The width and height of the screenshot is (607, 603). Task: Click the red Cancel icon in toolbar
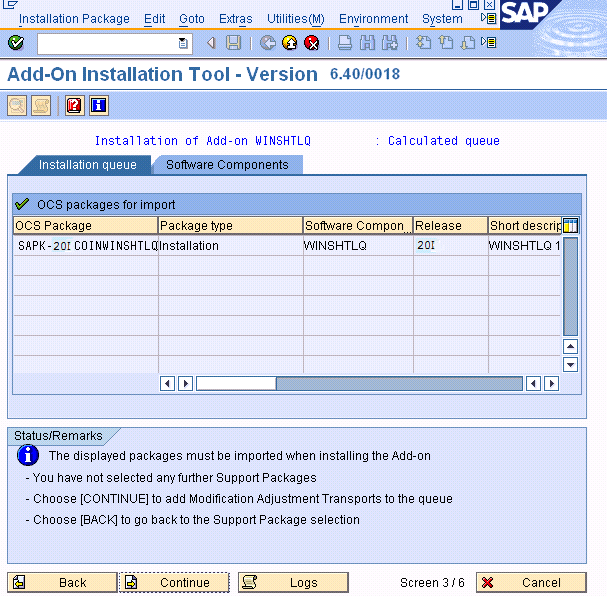tap(312, 43)
